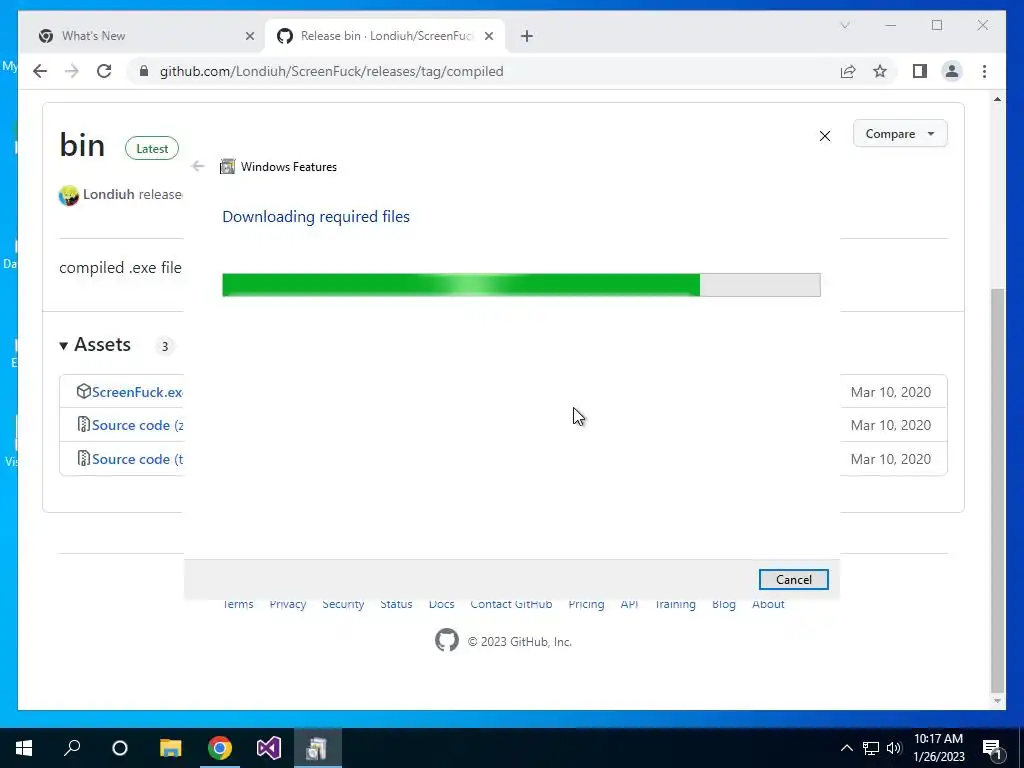1024x768 pixels.
Task: Open the taskbar search icon
Action: tap(72, 748)
